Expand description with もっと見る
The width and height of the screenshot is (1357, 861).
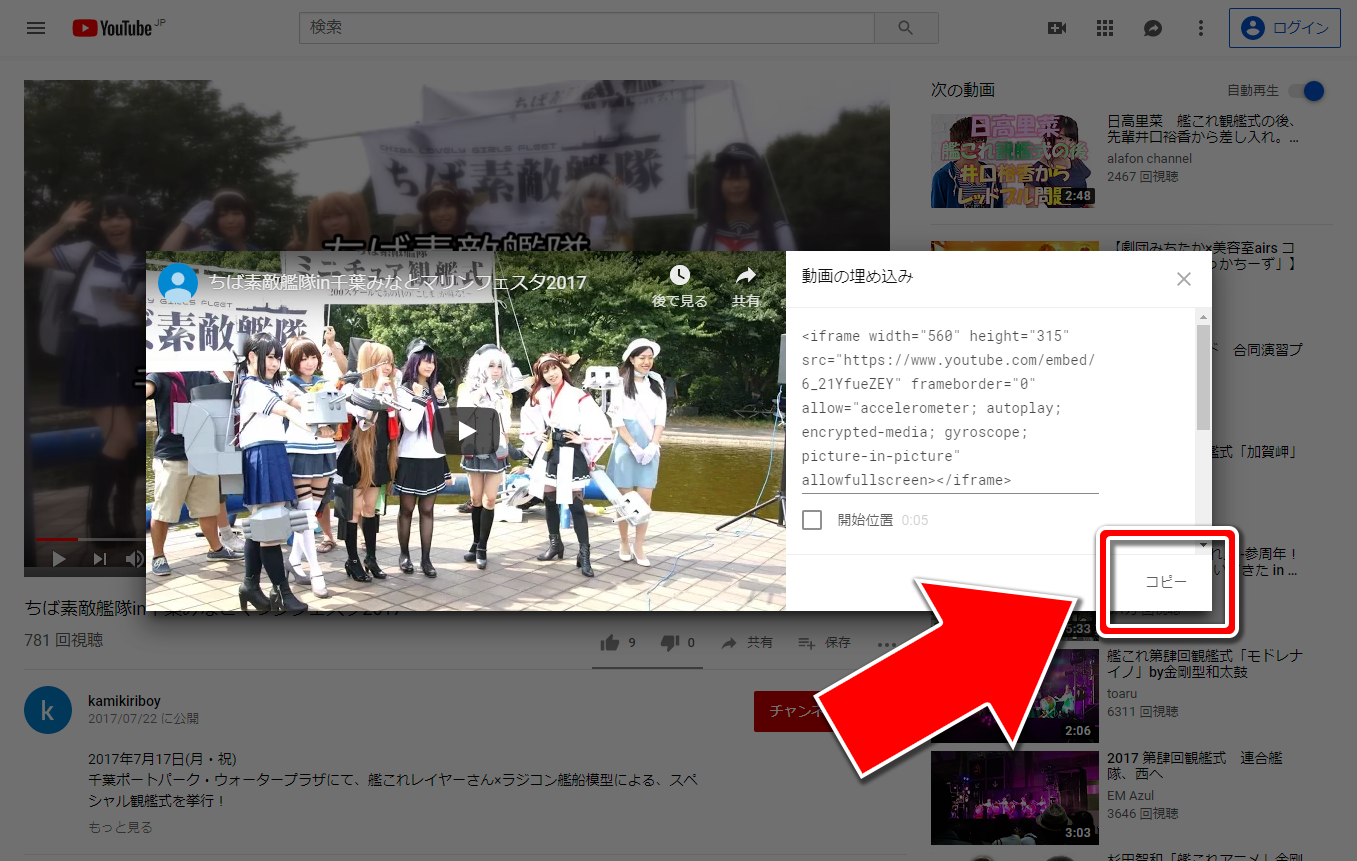(x=120, y=827)
